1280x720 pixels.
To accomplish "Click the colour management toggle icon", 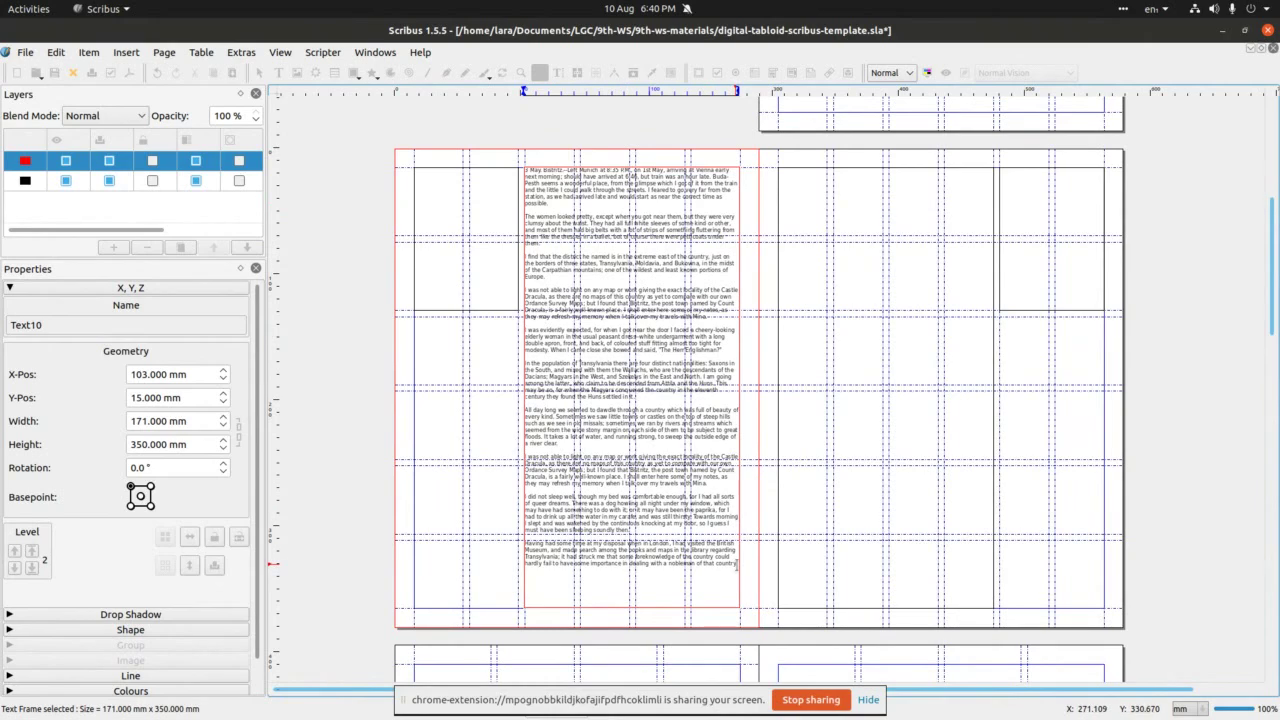I will pyautogui.click(x=927, y=73).
